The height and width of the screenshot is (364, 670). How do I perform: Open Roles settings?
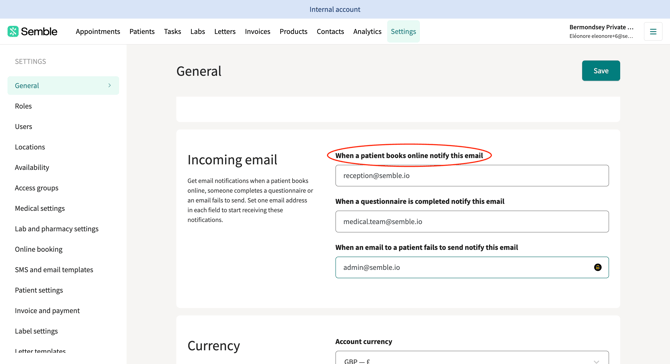coord(23,106)
